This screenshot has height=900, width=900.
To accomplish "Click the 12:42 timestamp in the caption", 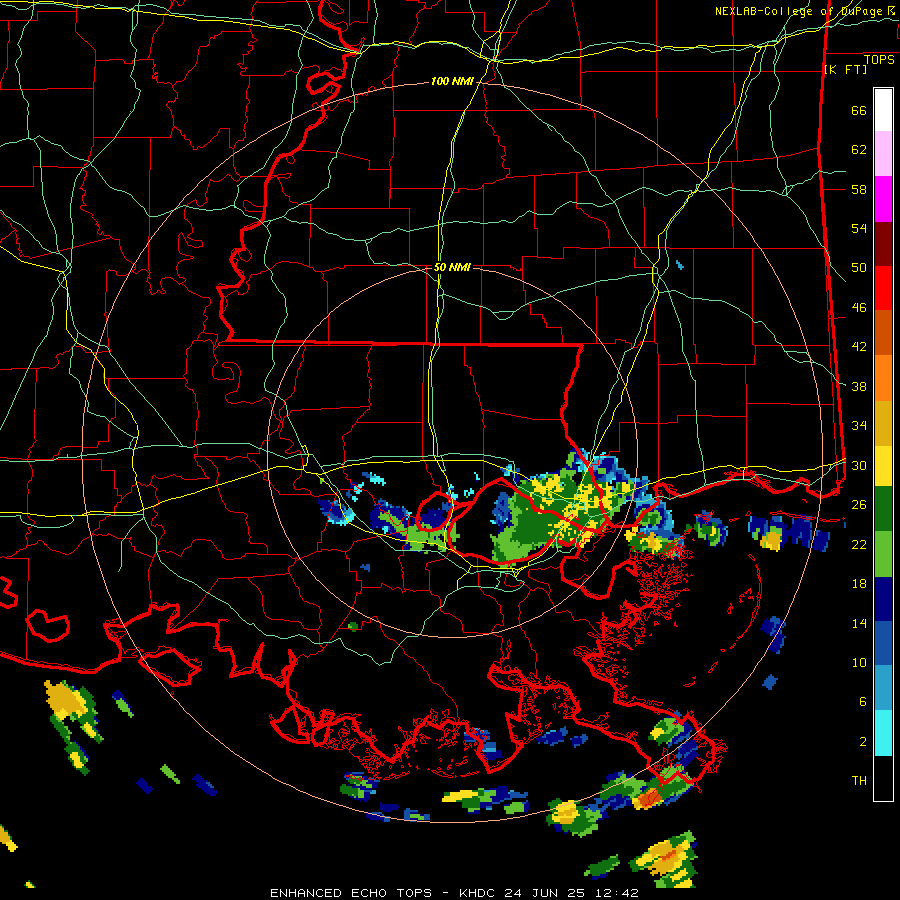I will 617,893.
